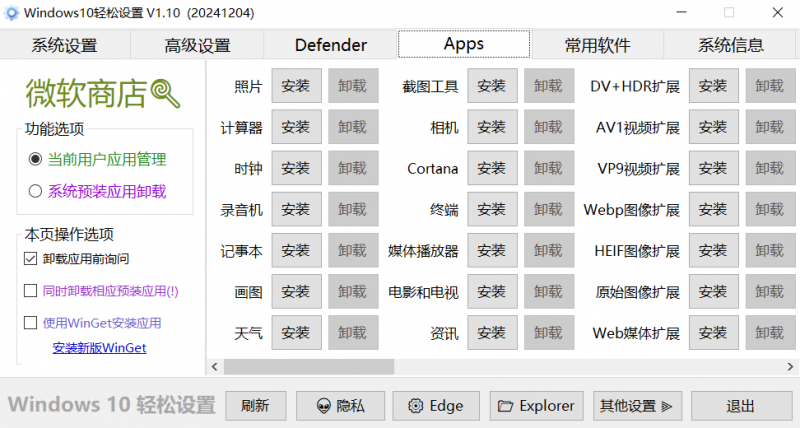Viewport: 800px width, 428px height.
Task: Click 安装 next to Cortana
Action: tap(491, 168)
